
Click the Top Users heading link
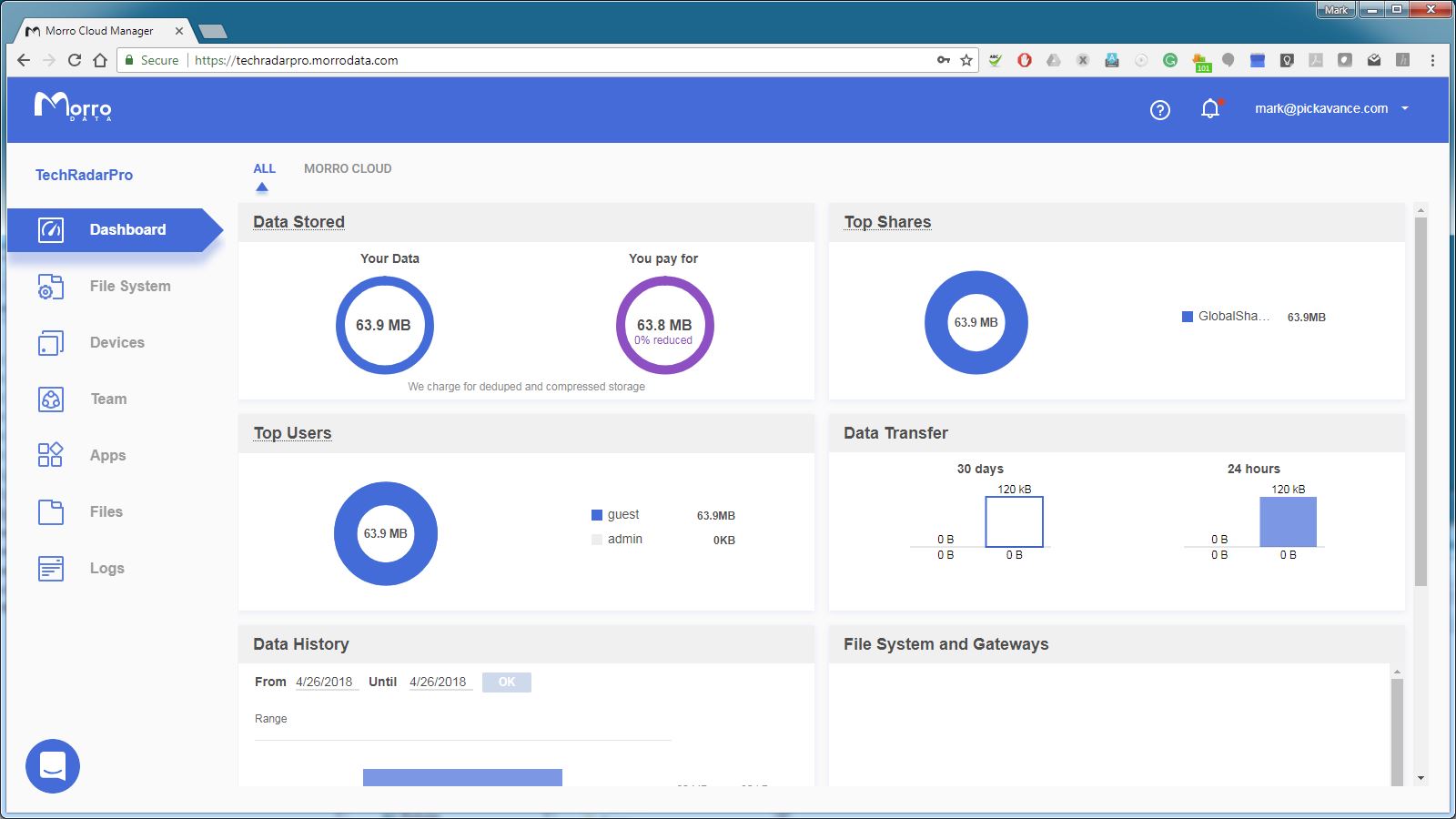[292, 433]
